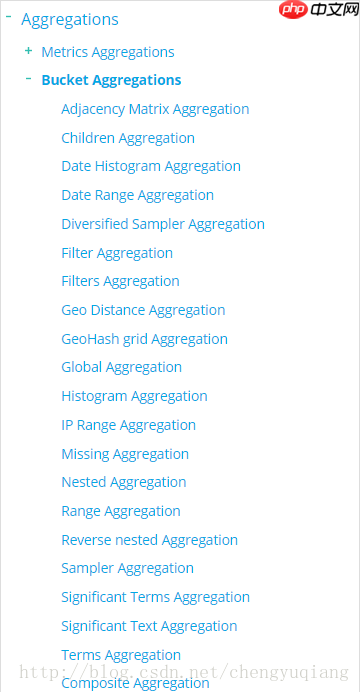Collapse the Aggregations tree section
Image resolution: width=360 pixels, height=692 pixels.
click(8, 17)
